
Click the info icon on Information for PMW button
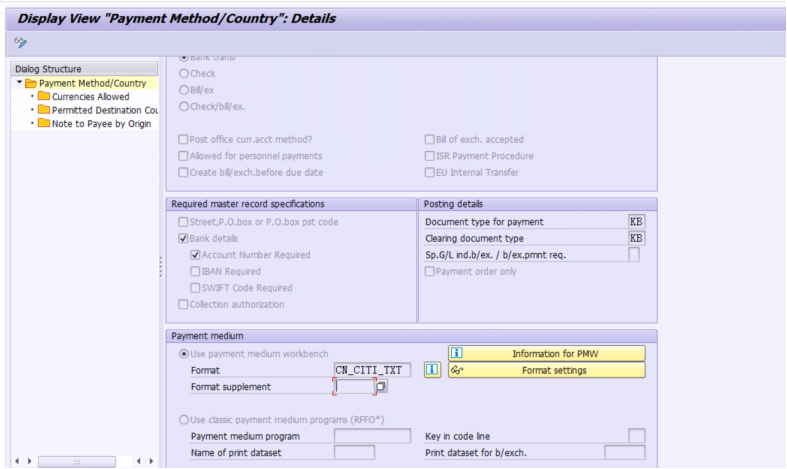(x=456, y=354)
